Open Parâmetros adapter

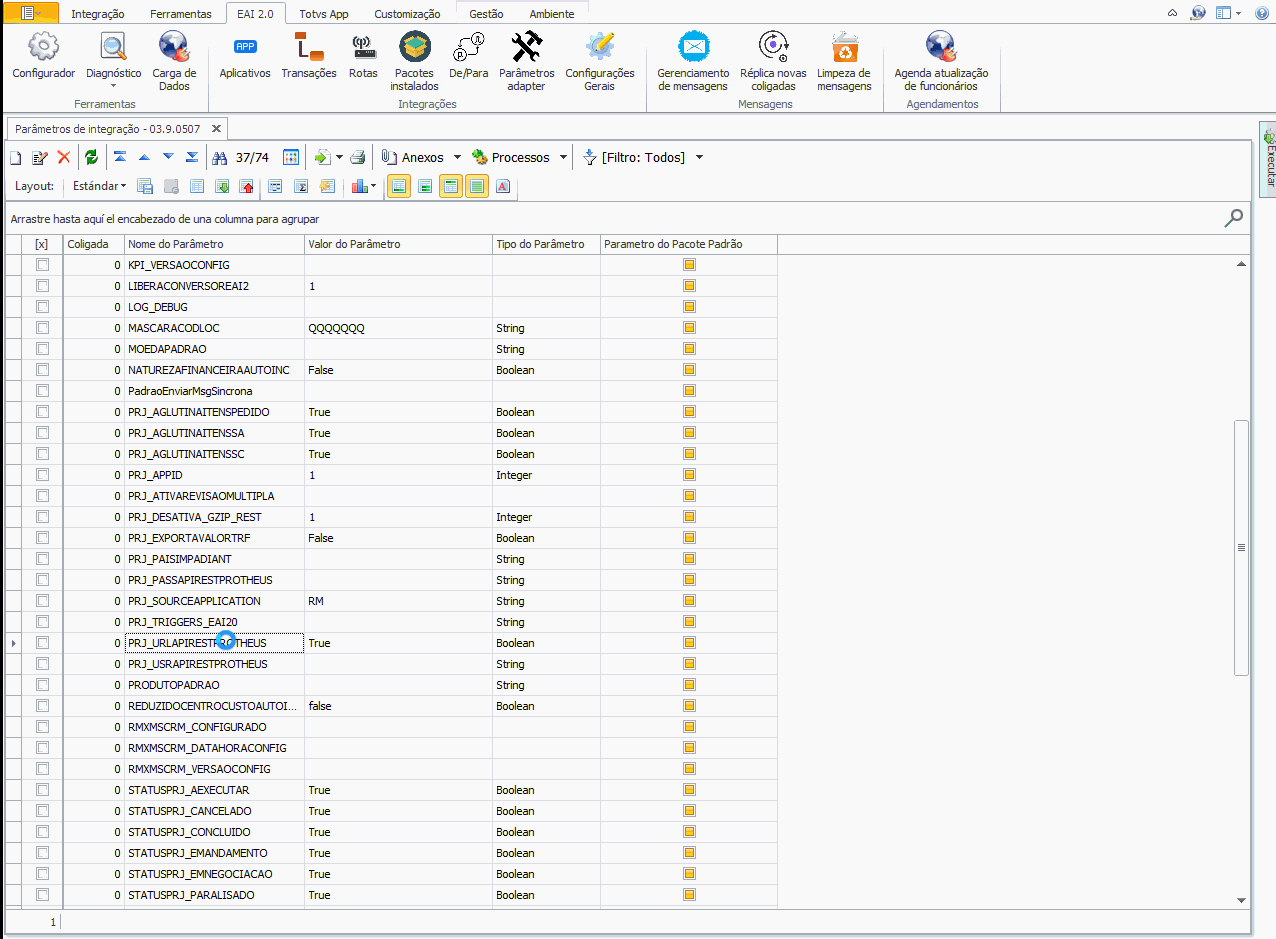click(x=526, y=60)
